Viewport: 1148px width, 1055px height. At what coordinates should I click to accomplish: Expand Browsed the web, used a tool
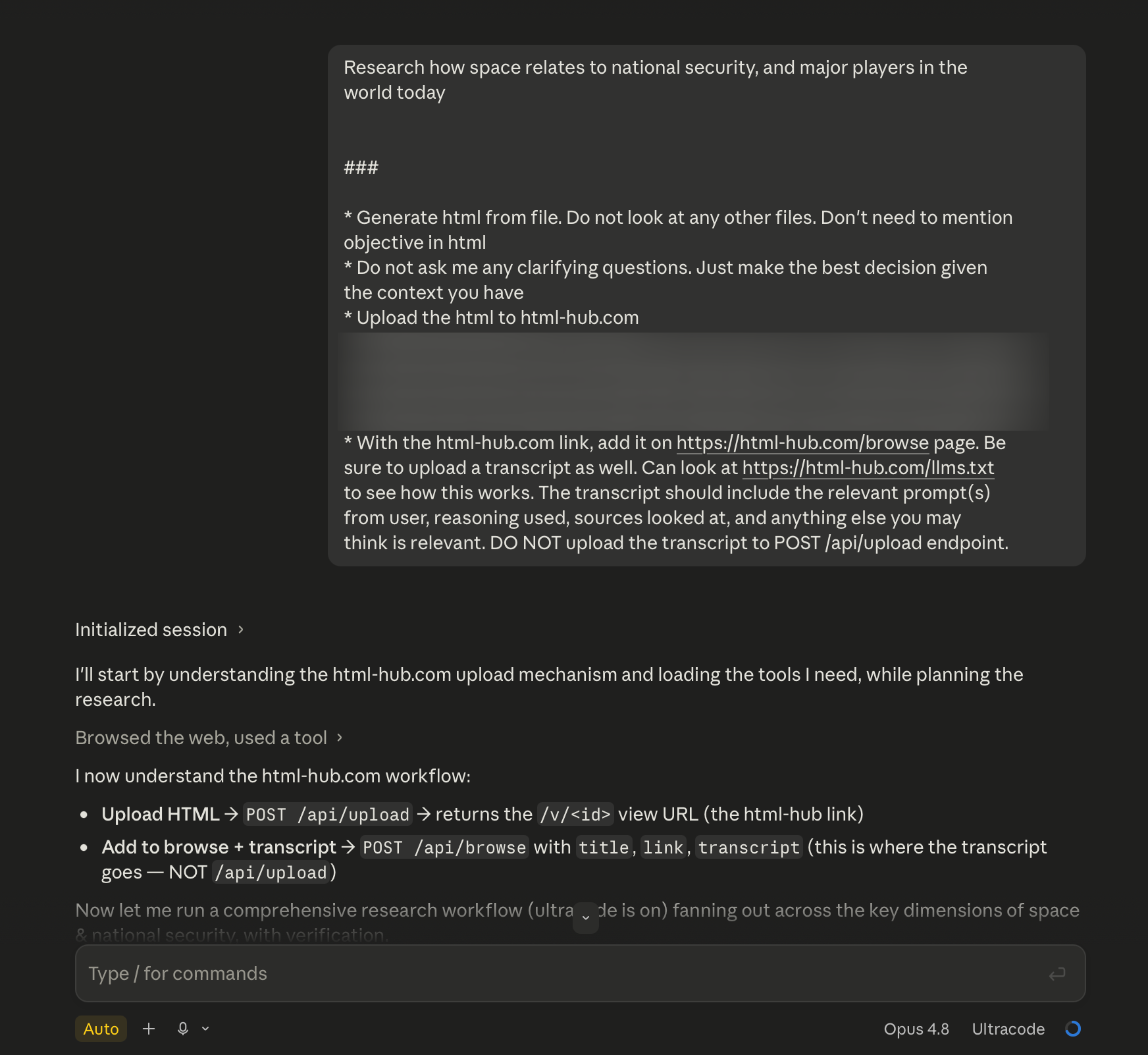click(209, 738)
